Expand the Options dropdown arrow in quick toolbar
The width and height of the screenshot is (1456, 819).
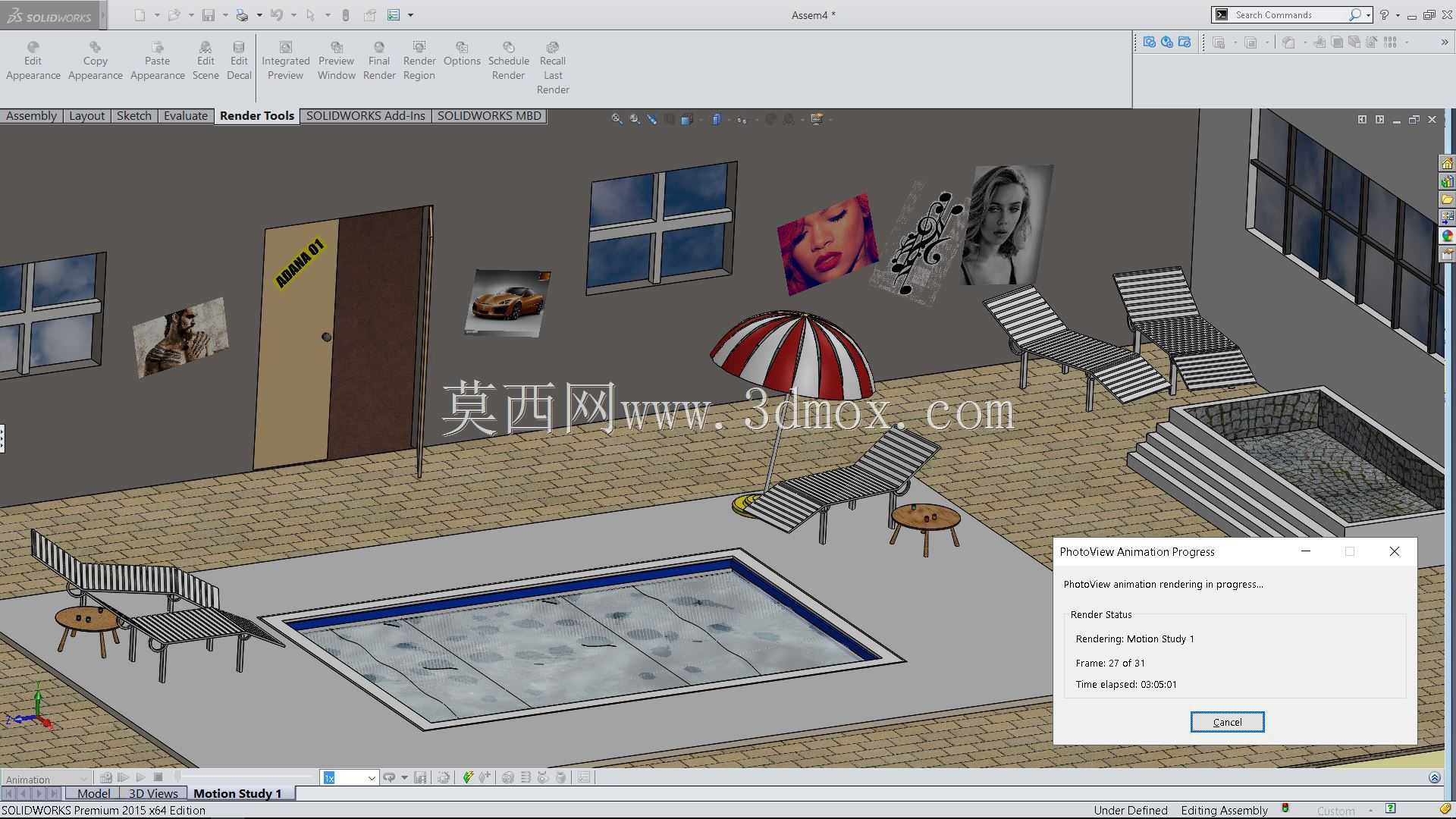tap(411, 15)
